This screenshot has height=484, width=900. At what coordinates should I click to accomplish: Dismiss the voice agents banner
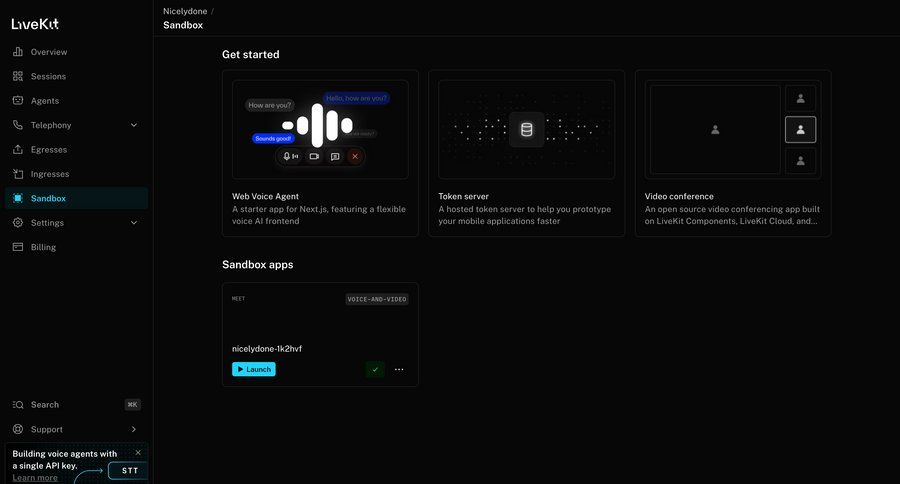[x=138, y=452]
